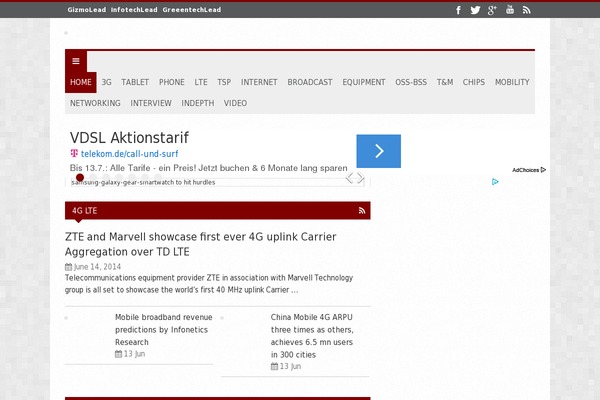Select the INDEPTH menu item
600x400 pixels.
[x=197, y=103]
